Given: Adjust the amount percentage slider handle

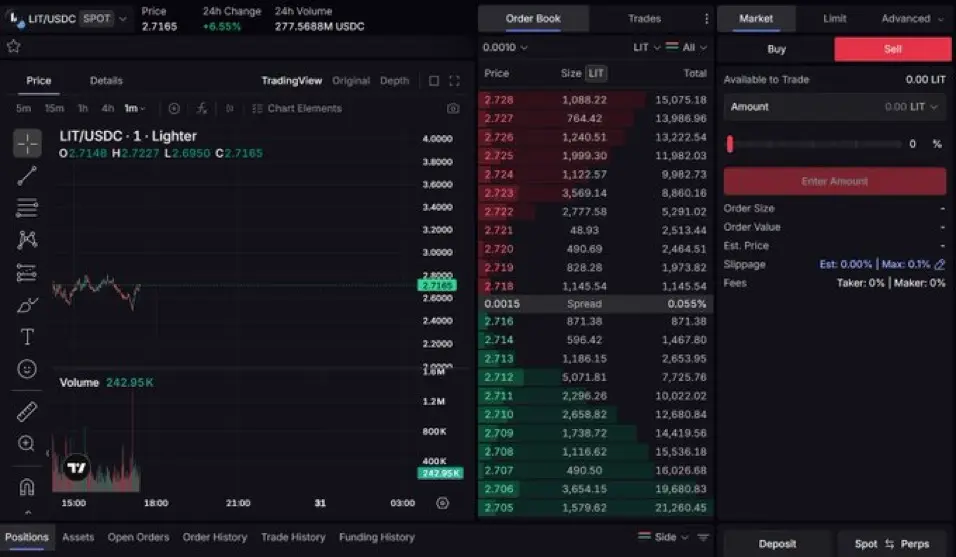Looking at the screenshot, I should click(x=730, y=144).
